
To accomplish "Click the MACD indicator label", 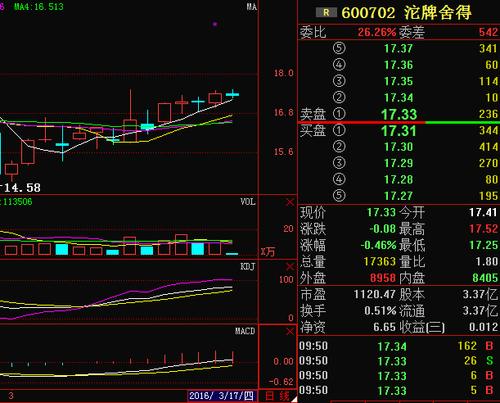I will 245,331.
